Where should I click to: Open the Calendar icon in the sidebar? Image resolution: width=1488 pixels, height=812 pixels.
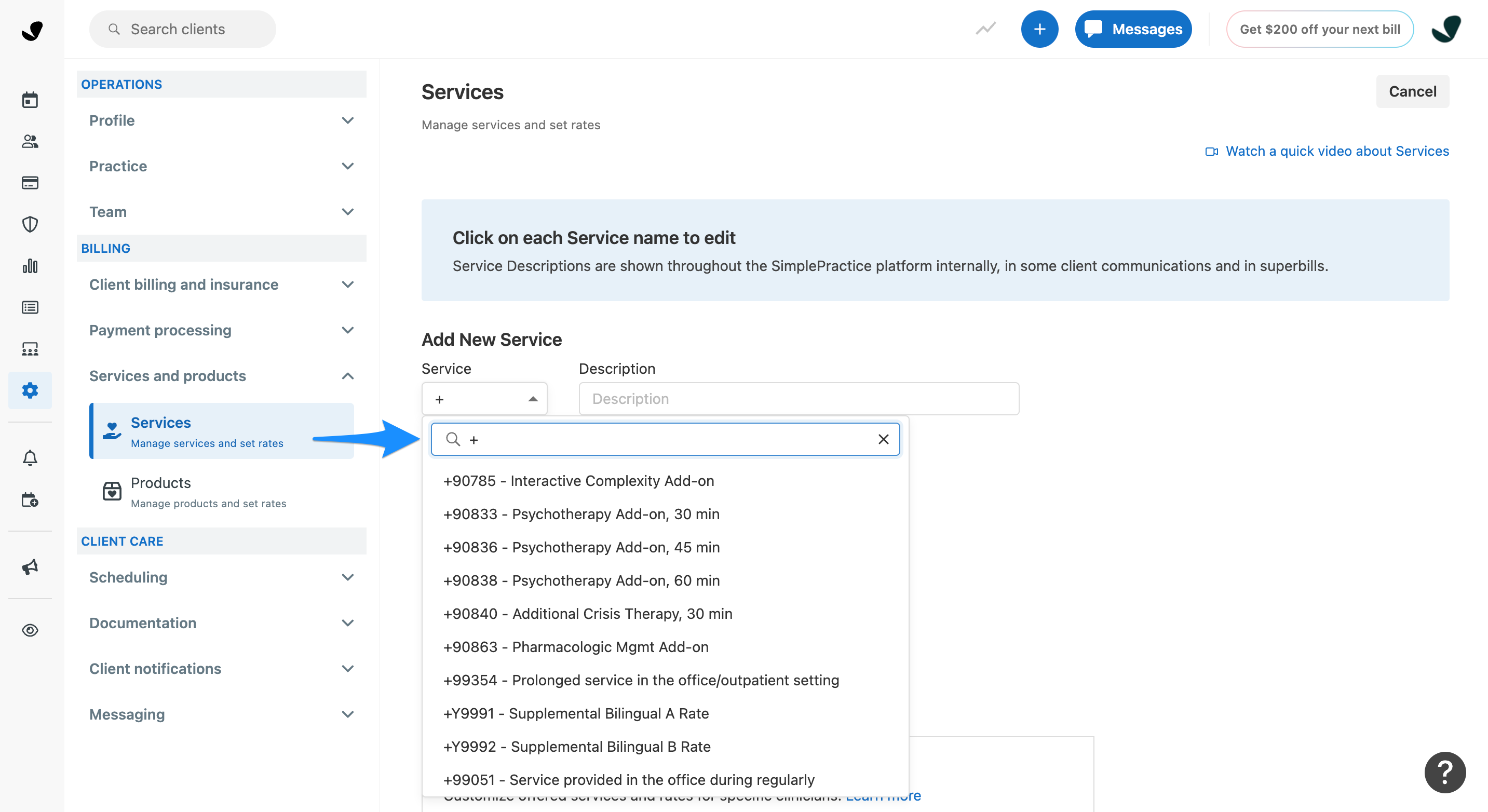click(x=30, y=99)
